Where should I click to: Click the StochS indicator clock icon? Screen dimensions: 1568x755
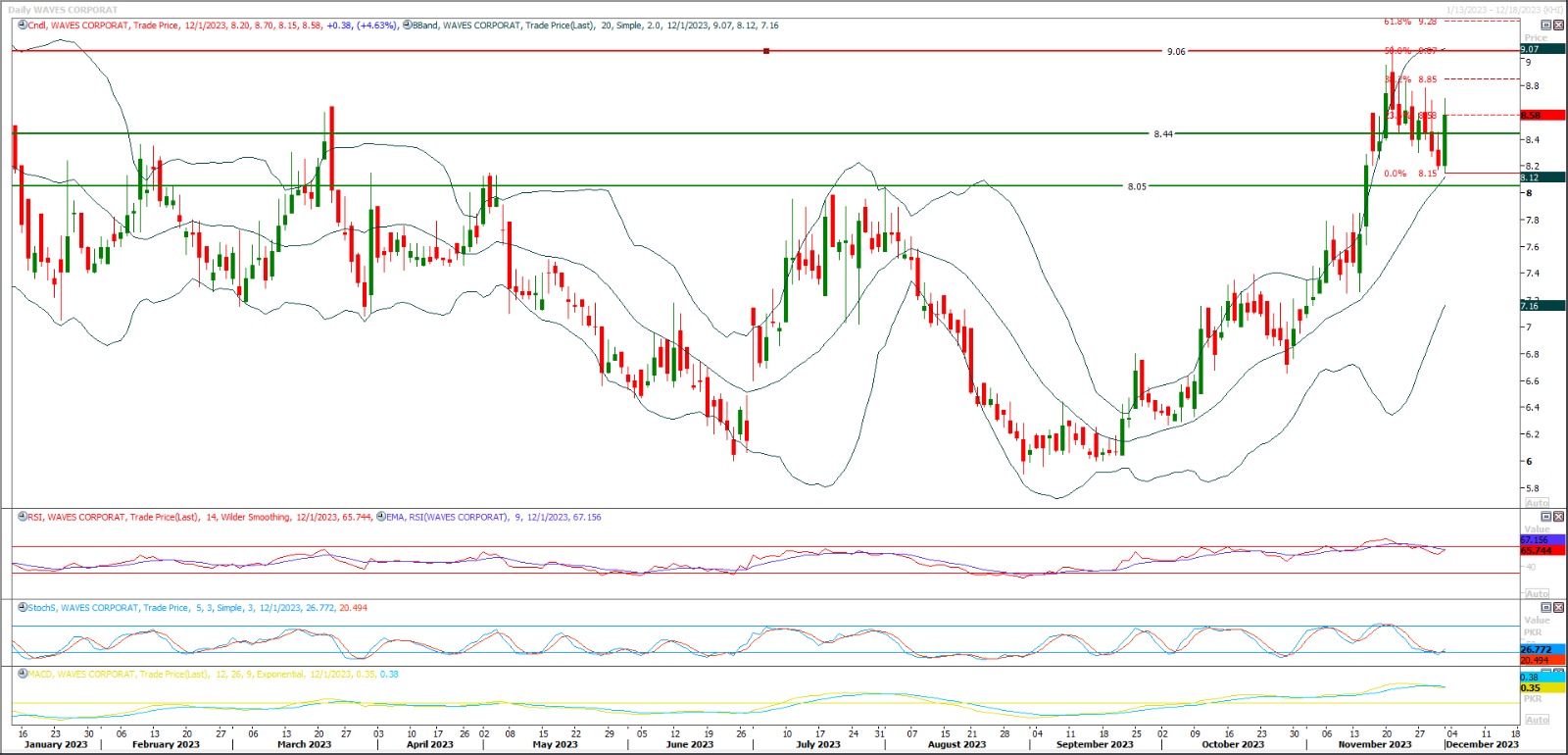pyautogui.click(x=23, y=608)
